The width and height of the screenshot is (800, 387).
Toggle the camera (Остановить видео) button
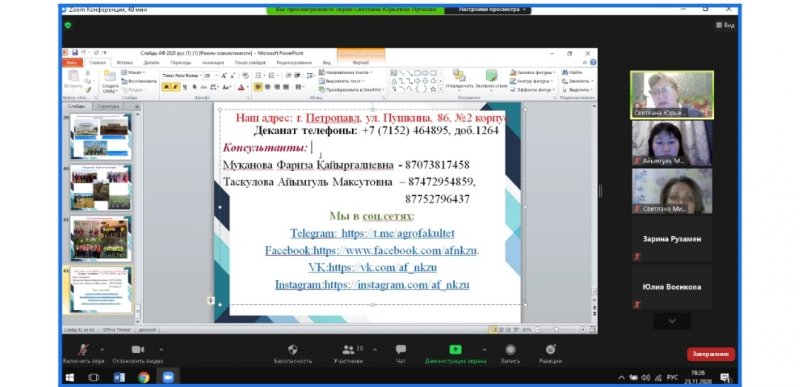tap(138, 350)
